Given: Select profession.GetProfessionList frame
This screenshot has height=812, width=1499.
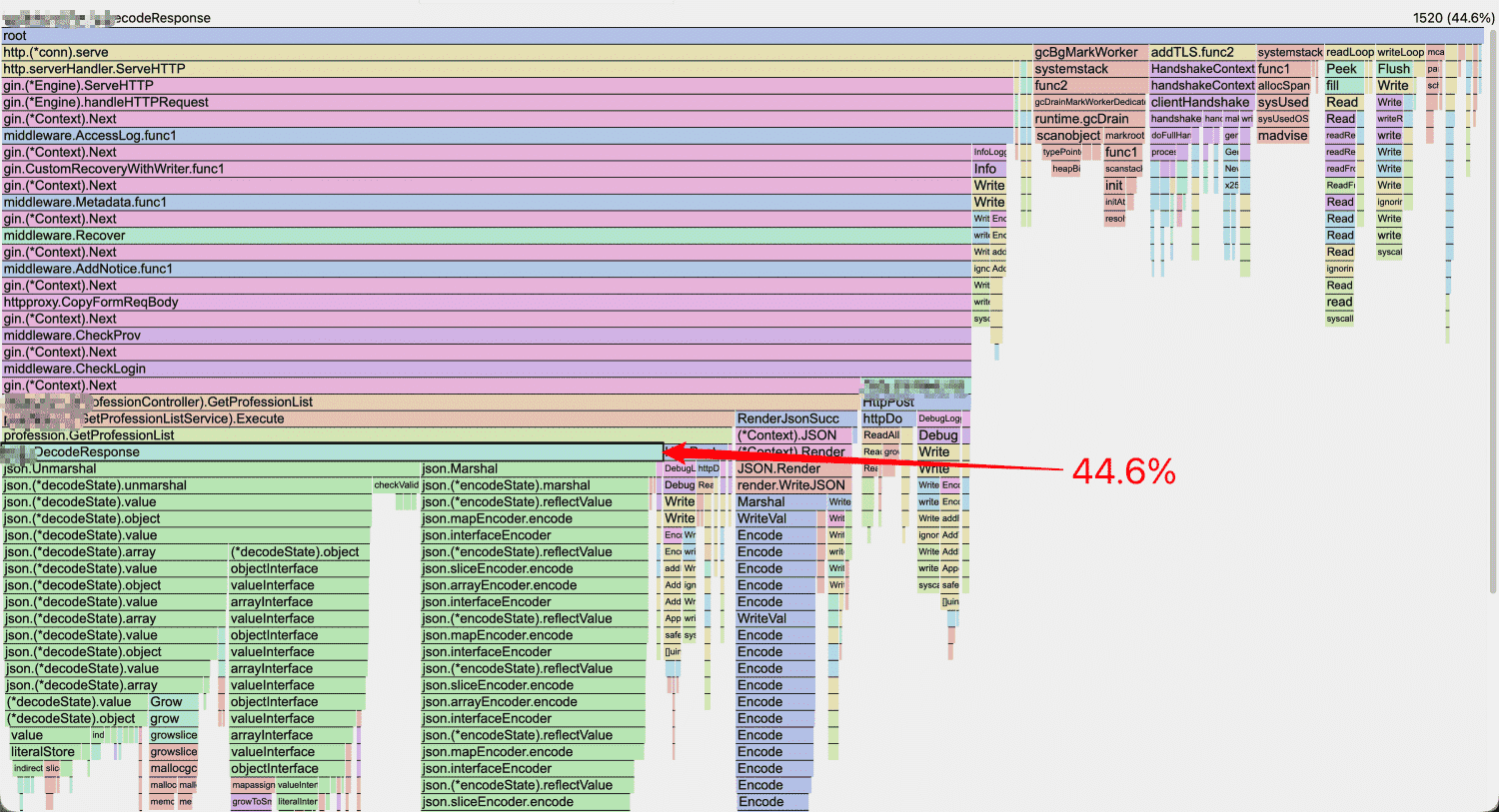Looking at the screenshot, I should coord(368,435).
